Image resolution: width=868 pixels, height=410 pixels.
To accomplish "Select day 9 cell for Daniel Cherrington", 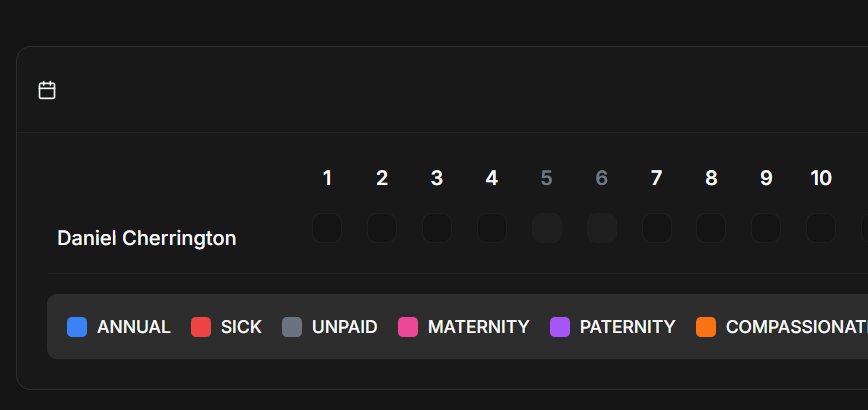I will click(766, 228).
